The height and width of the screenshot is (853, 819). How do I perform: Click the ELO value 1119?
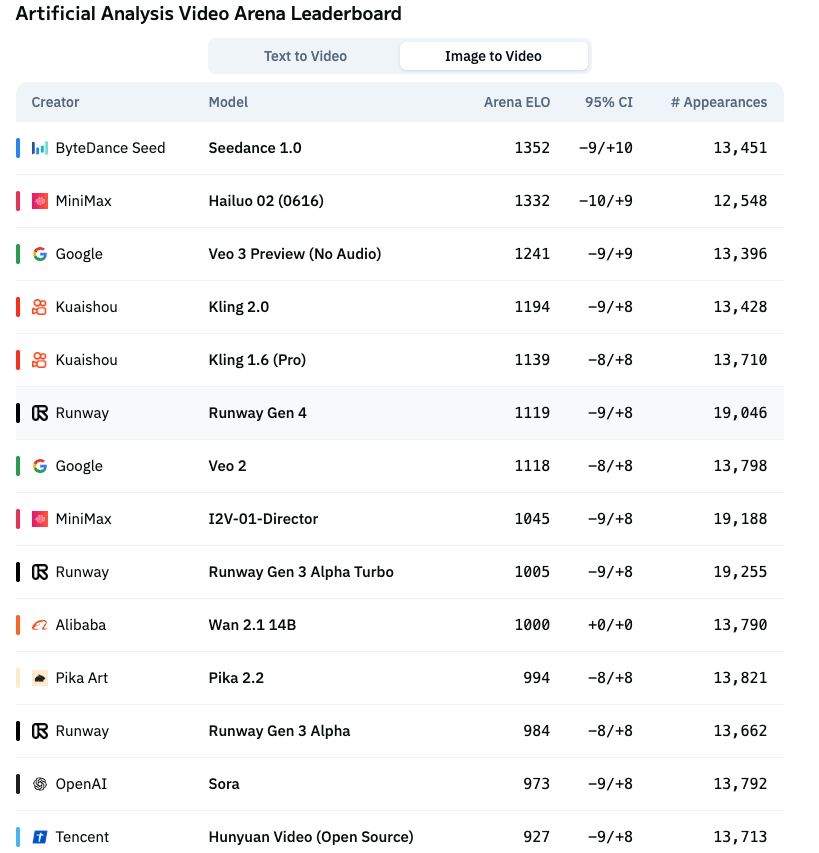pyautogui.click(x=532, y=413)
